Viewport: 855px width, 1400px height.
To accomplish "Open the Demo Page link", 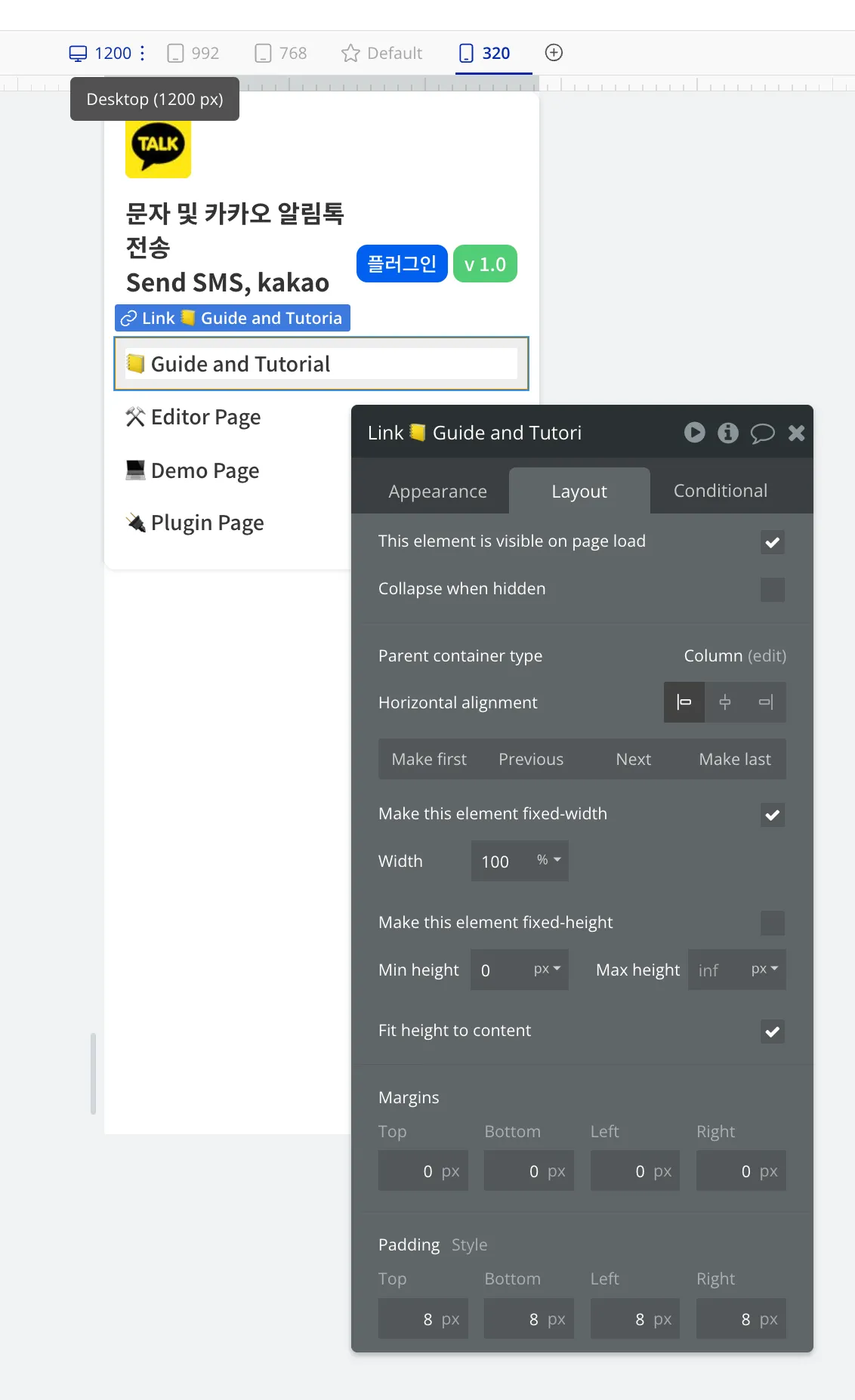I will pos(193,470).
